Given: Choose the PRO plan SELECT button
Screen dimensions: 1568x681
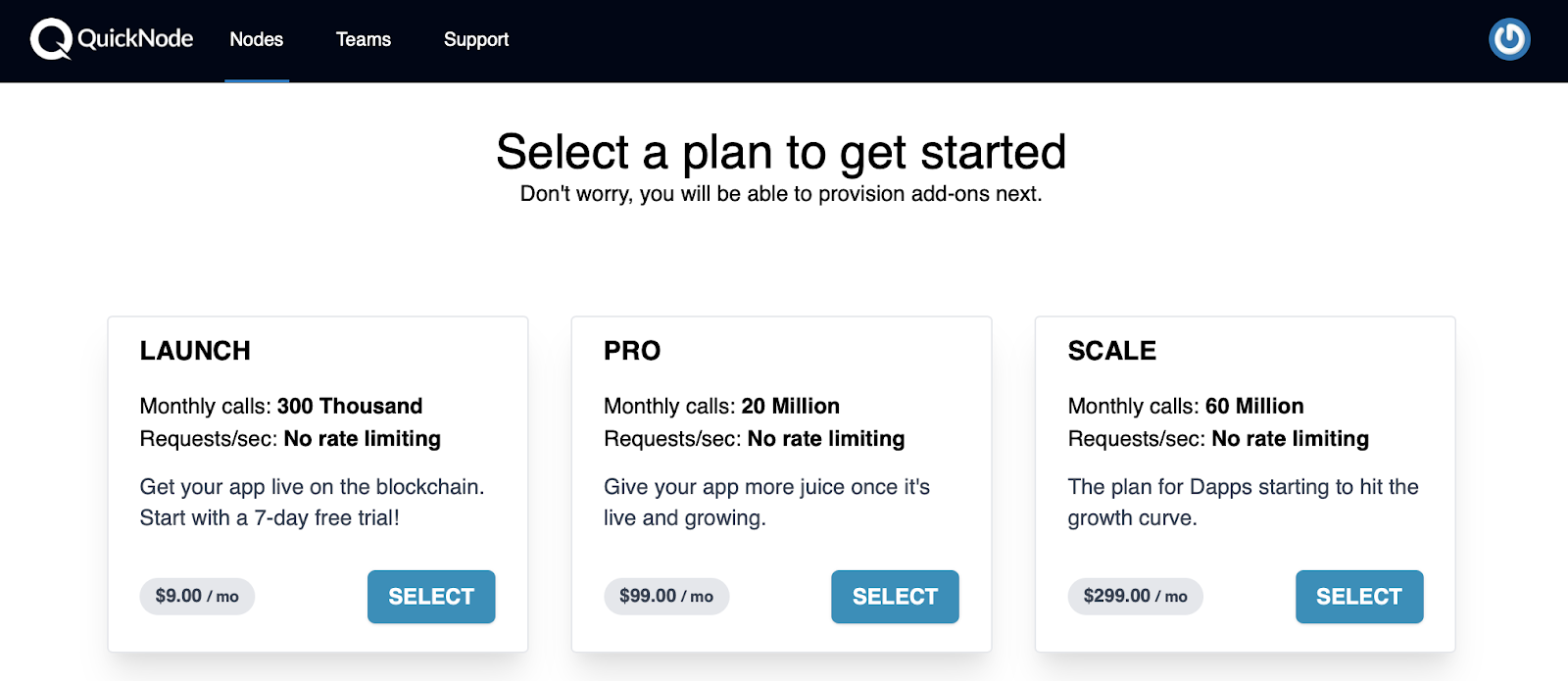Looking at the screenshot, I should [895, 597].
